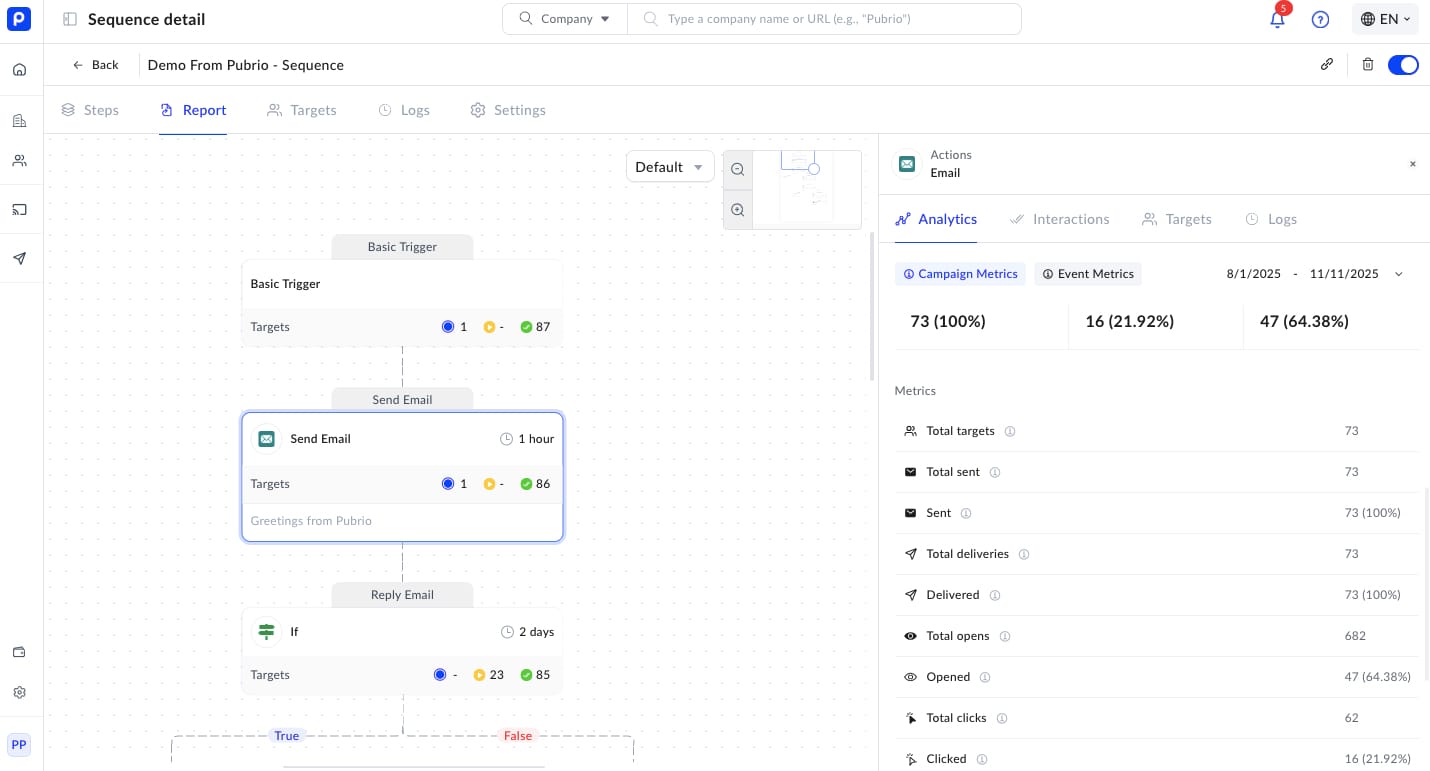Screen dimensions: 1430x771
Task: Toggle the sequence active switch
Action: coord(1403,65)
